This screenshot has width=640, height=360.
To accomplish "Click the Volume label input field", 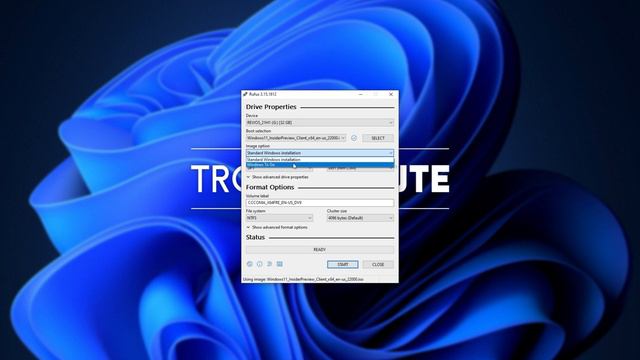I will coord(320,202).
